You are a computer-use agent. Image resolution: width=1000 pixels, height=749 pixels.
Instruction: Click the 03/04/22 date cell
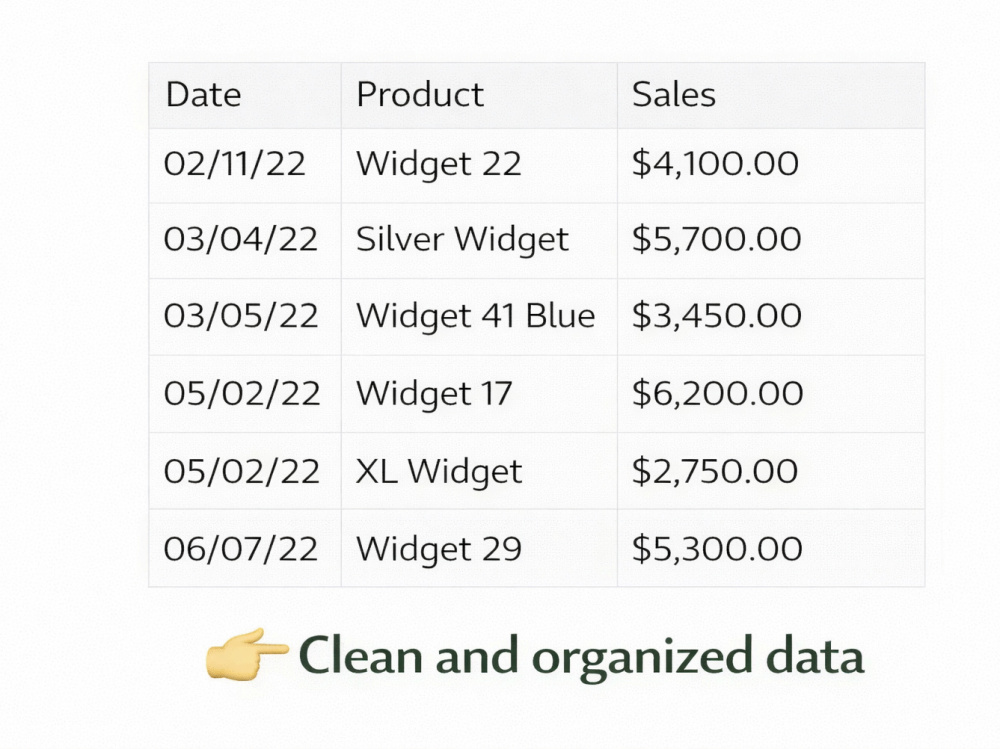[x=245, y=241]
